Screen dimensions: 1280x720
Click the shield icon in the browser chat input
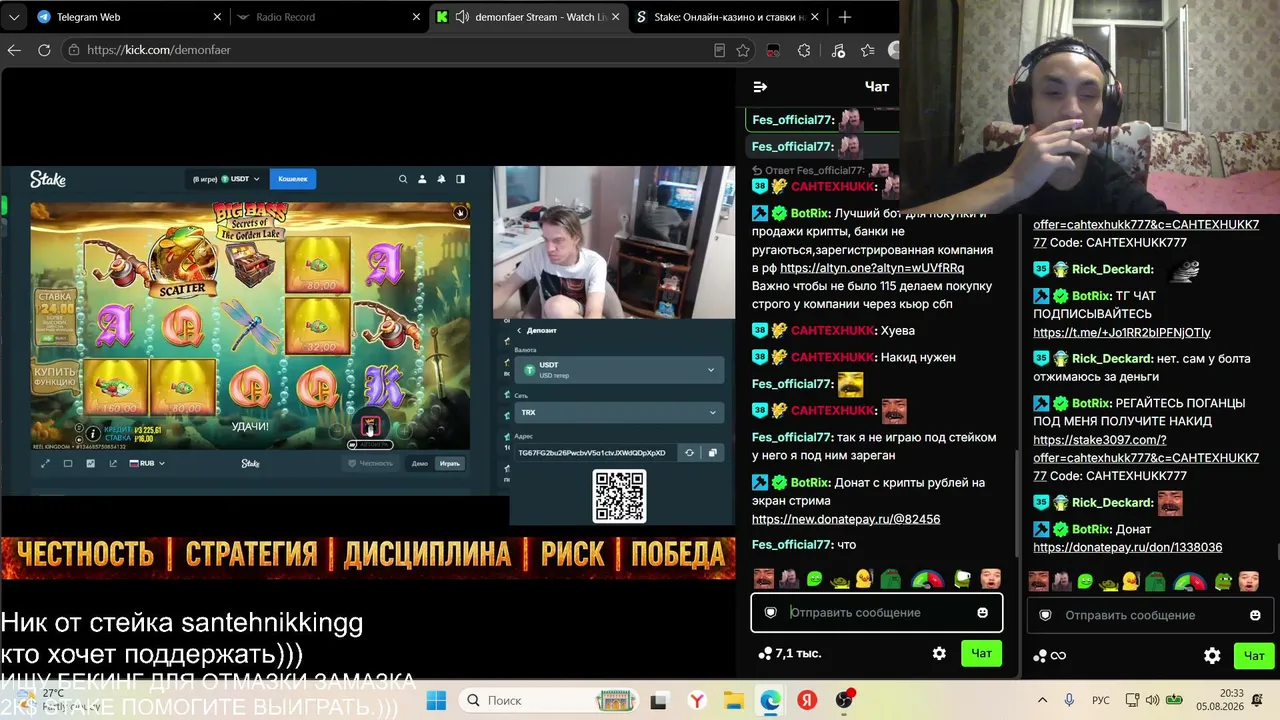(x=770, y=612)
